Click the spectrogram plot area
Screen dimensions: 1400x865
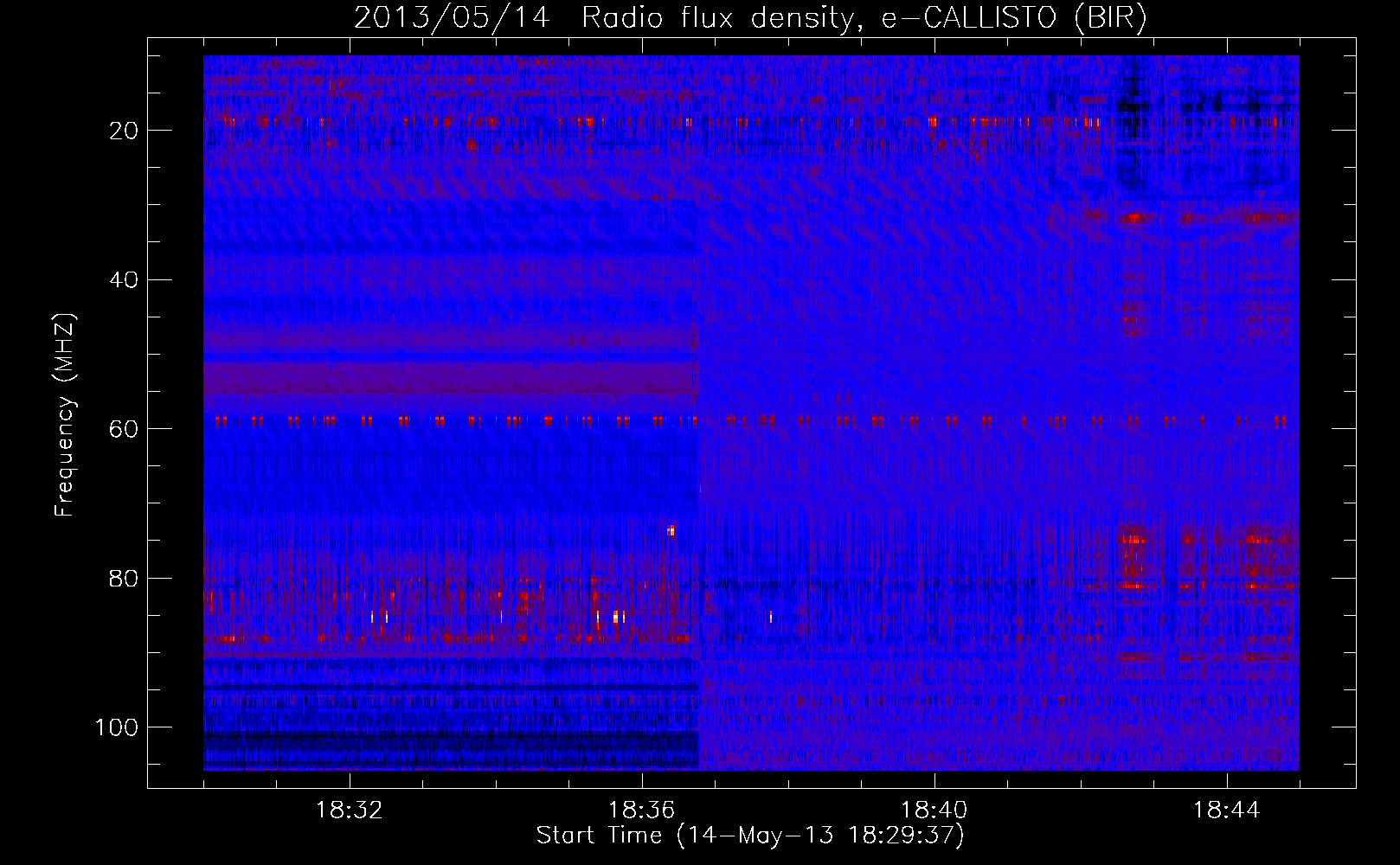[751, 413]
